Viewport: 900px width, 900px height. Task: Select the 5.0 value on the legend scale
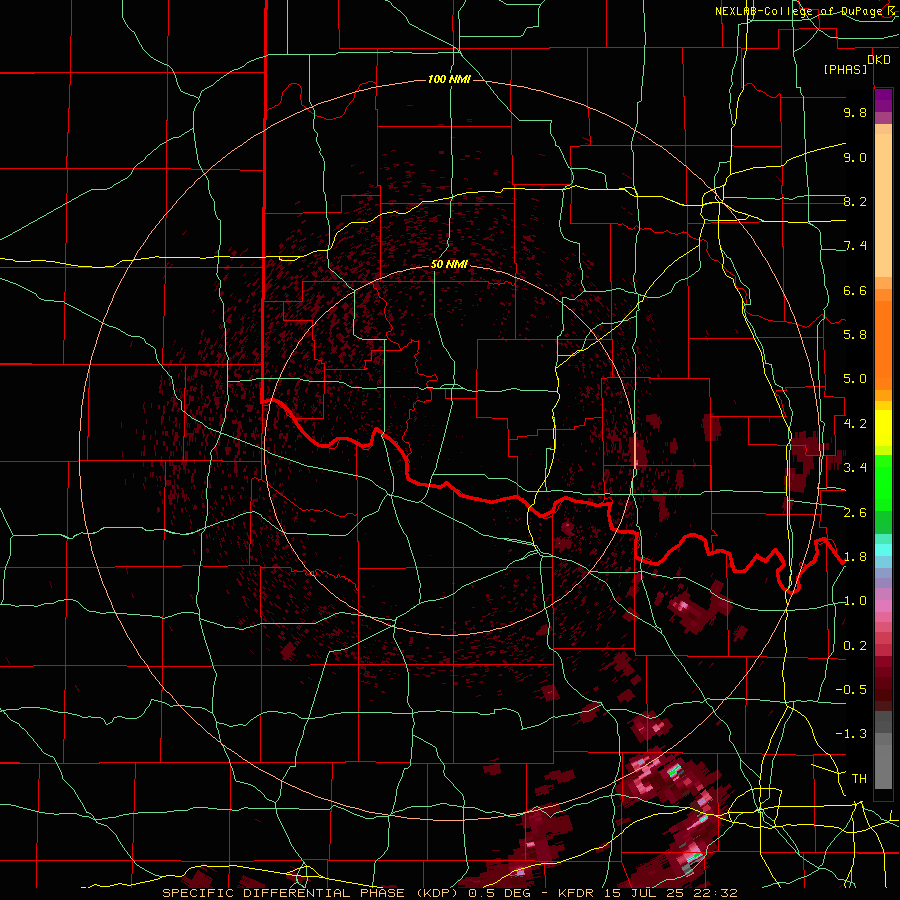[x=855, y=379]
